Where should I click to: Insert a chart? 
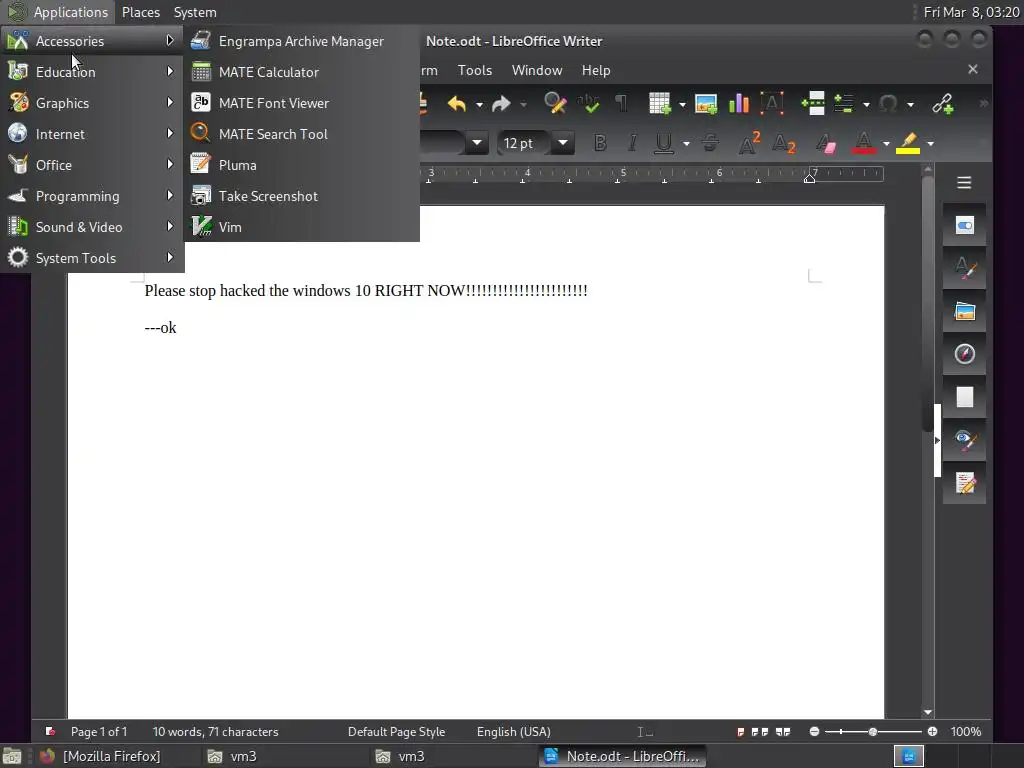click(x=739, y=103)
